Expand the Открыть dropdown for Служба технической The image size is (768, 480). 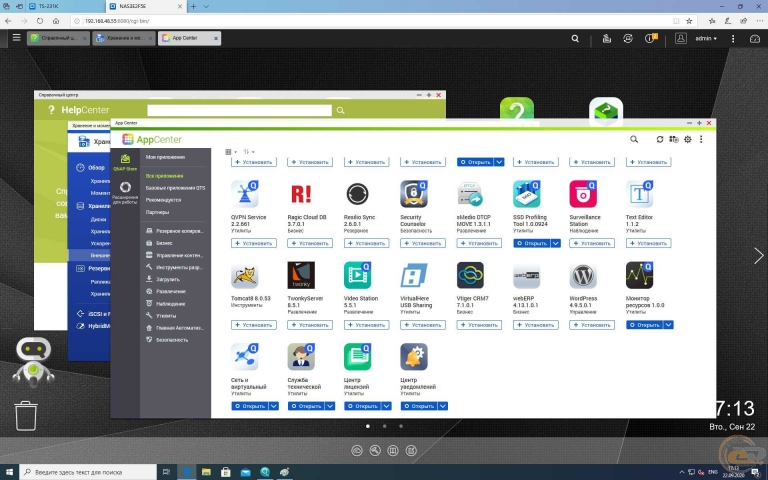click(x=330, y=406)
